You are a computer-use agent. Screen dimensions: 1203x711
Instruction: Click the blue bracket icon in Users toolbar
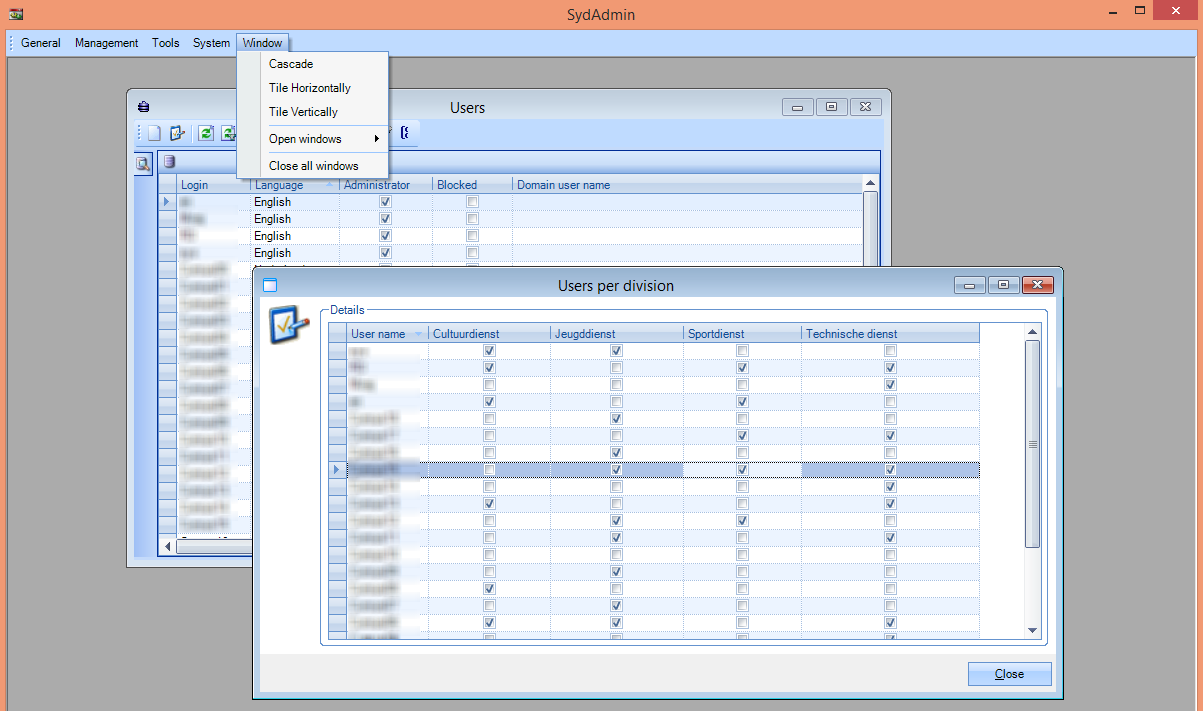click(404, 132)
